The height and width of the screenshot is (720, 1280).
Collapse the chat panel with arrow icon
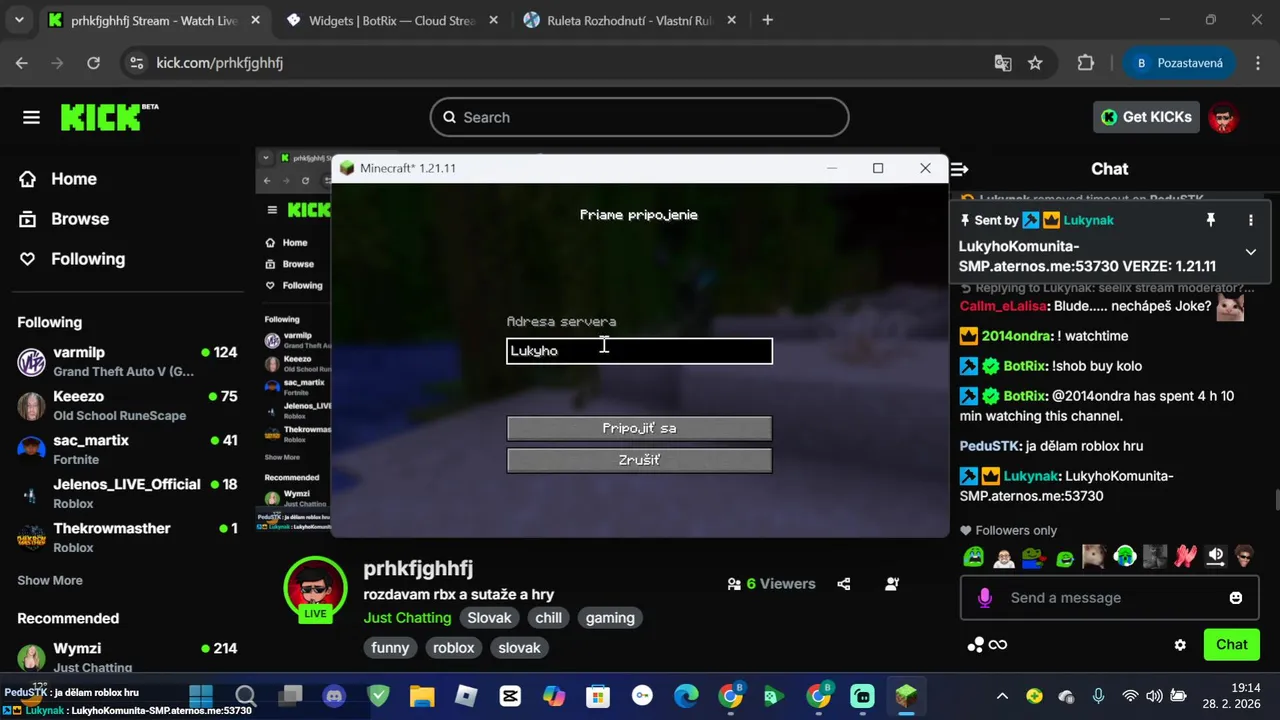959,169
